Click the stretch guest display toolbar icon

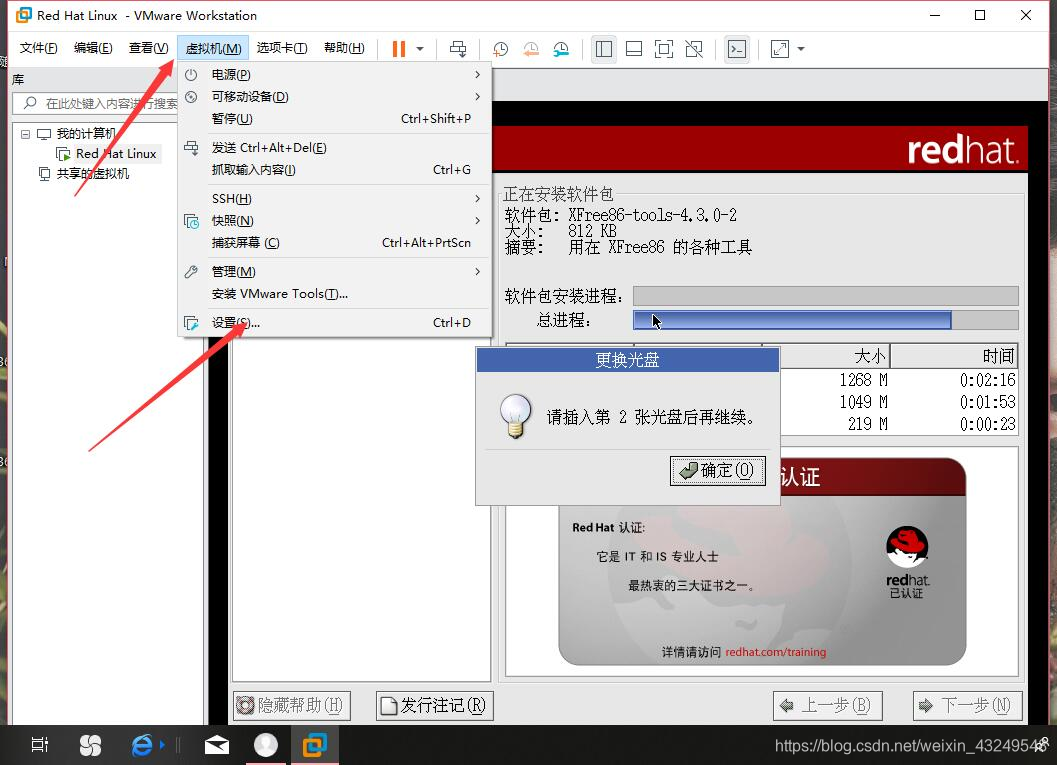tap(780, 49)
